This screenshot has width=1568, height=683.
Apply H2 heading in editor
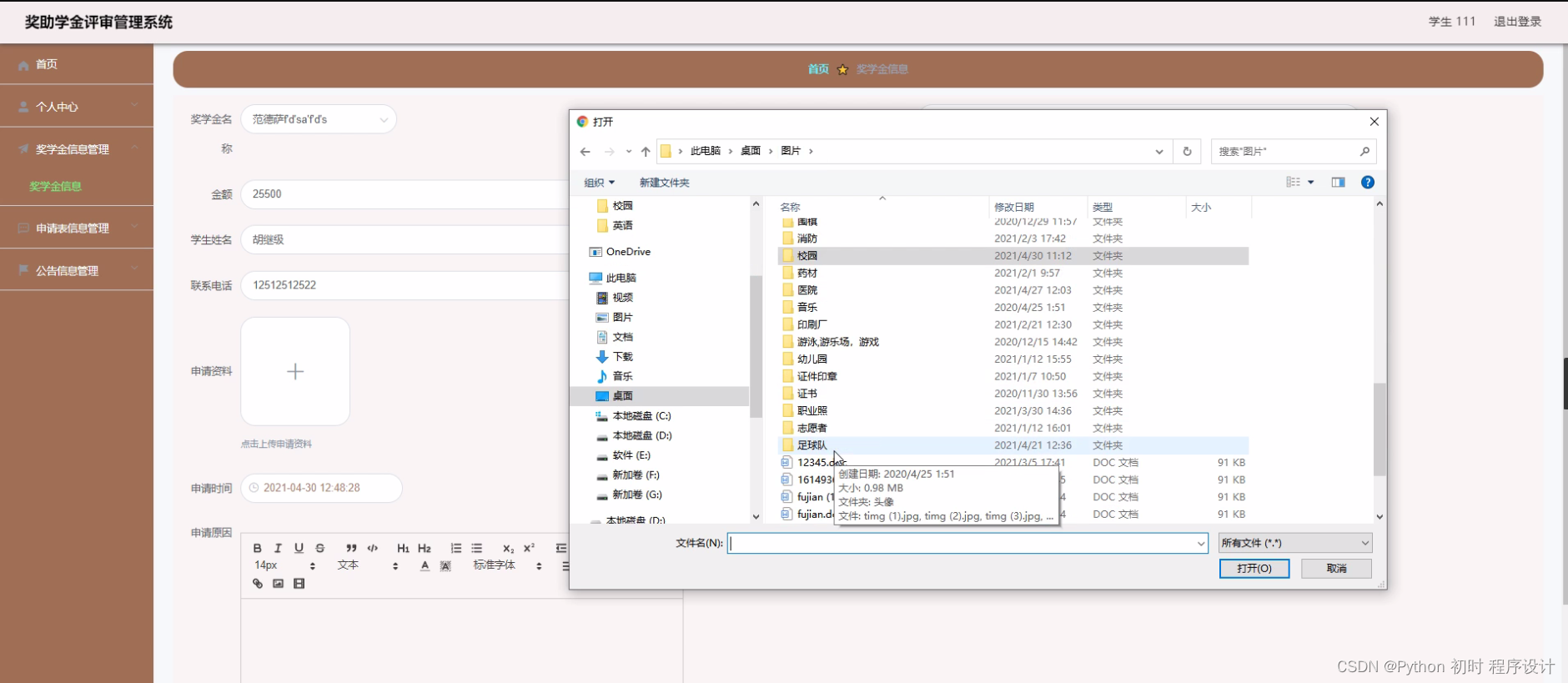[x=425, y=548]
